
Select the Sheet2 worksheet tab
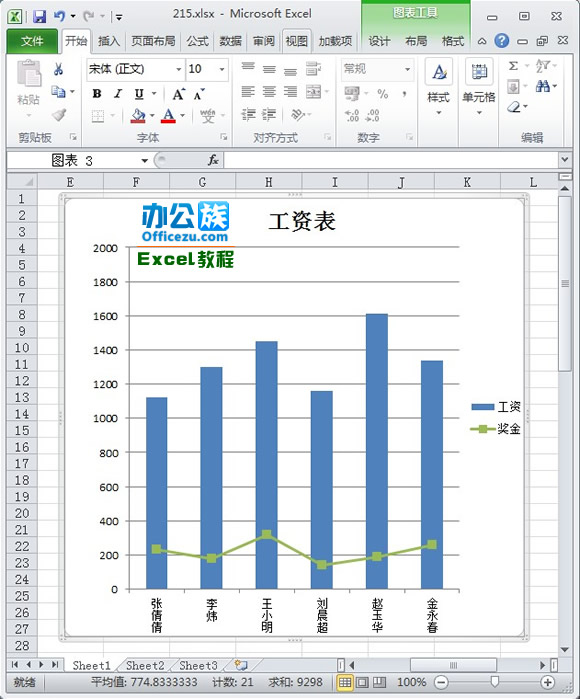(x=145, y=666)
